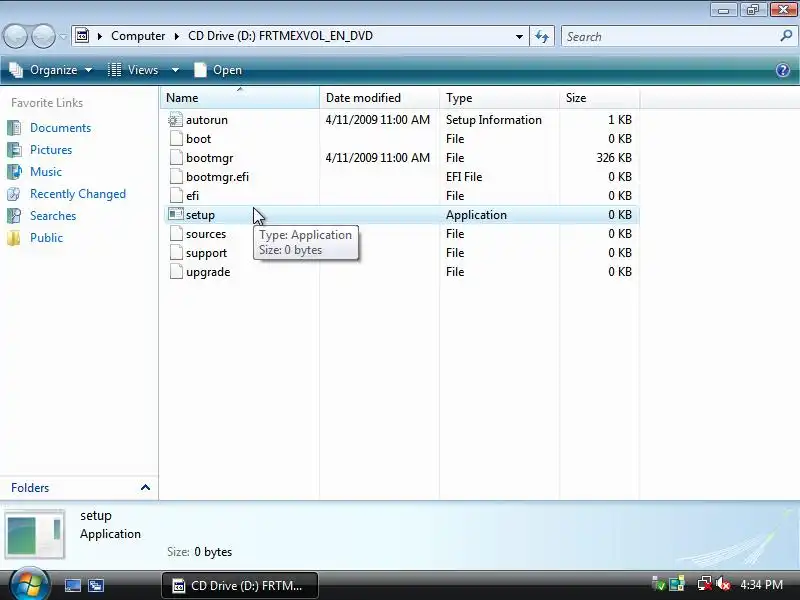
Task: Click the boot file icon
Action: pyautogui.click(x=176, y=139)
